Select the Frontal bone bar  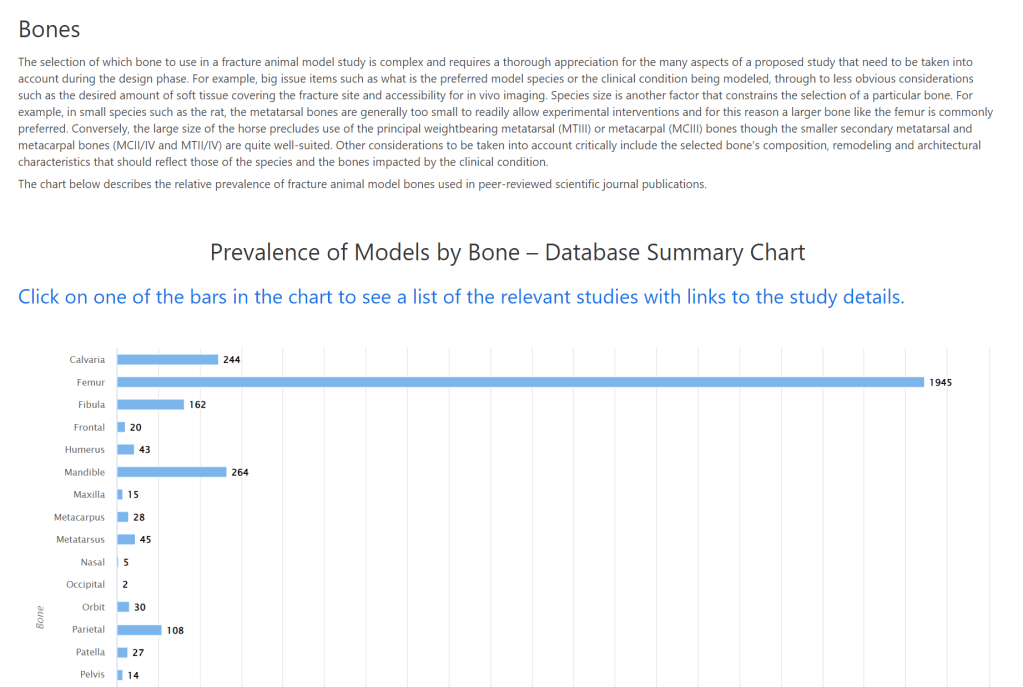(x=121, y=427)
